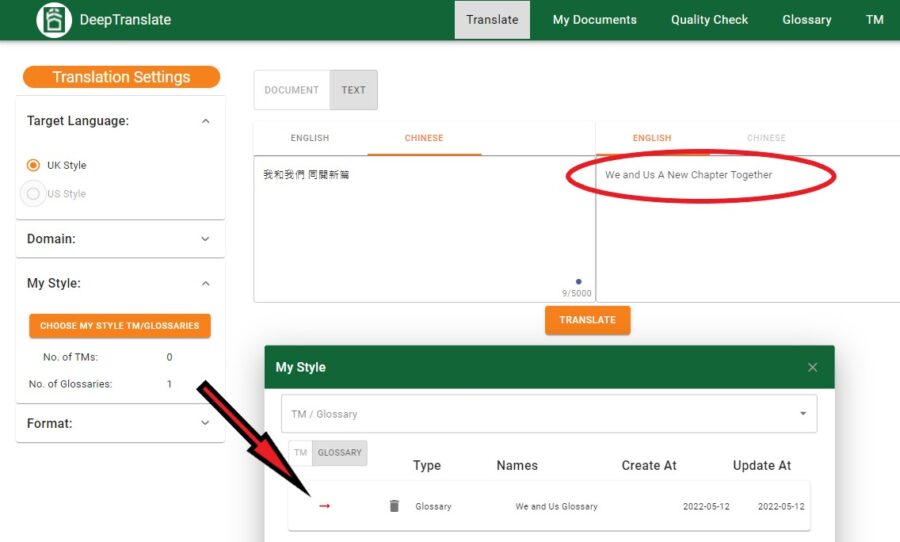Viewport: 900px width, 542px height.
Task: Open the Glossary menu item
Action: (806, 20)
